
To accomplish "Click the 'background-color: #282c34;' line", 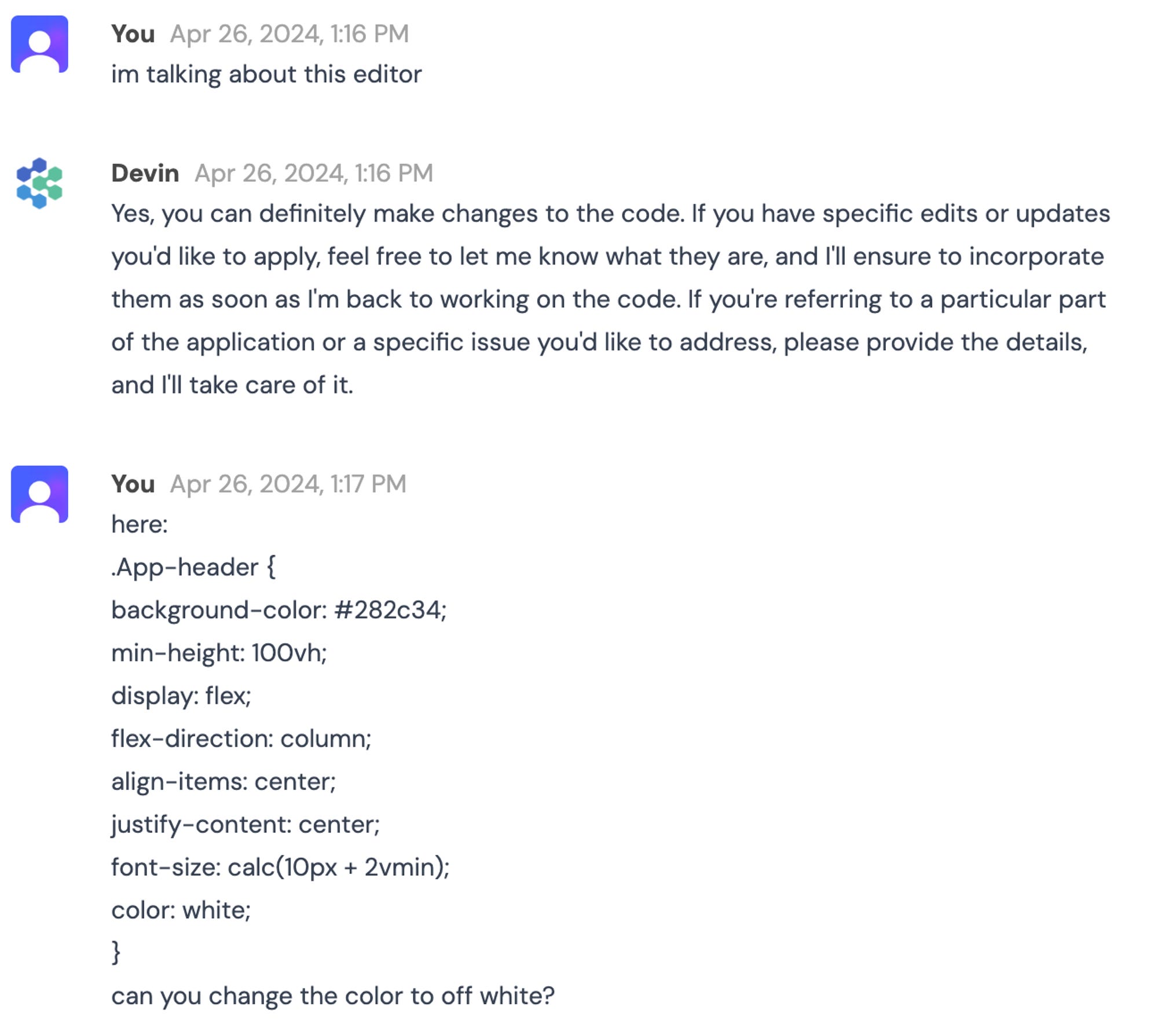I will pos(279,610).
